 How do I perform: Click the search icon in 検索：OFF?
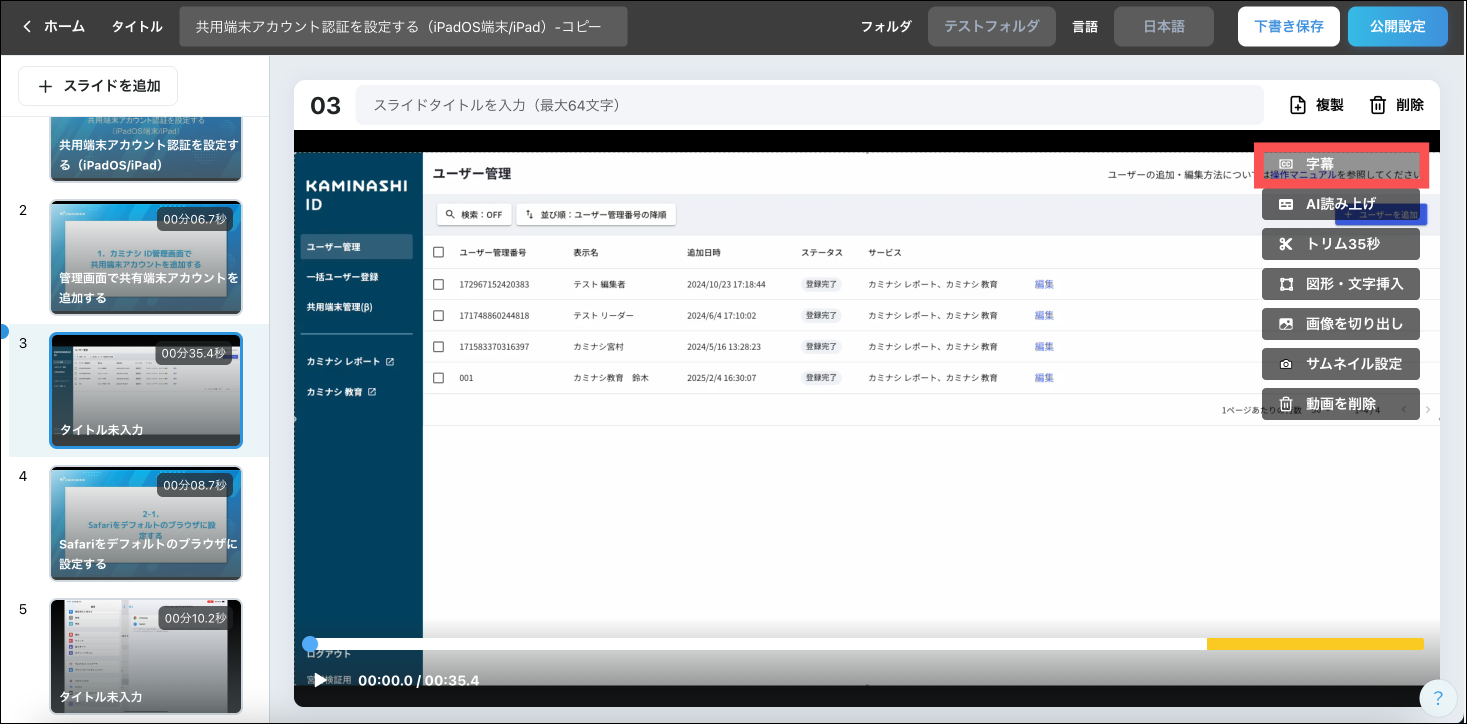click(x=451, y=214)
